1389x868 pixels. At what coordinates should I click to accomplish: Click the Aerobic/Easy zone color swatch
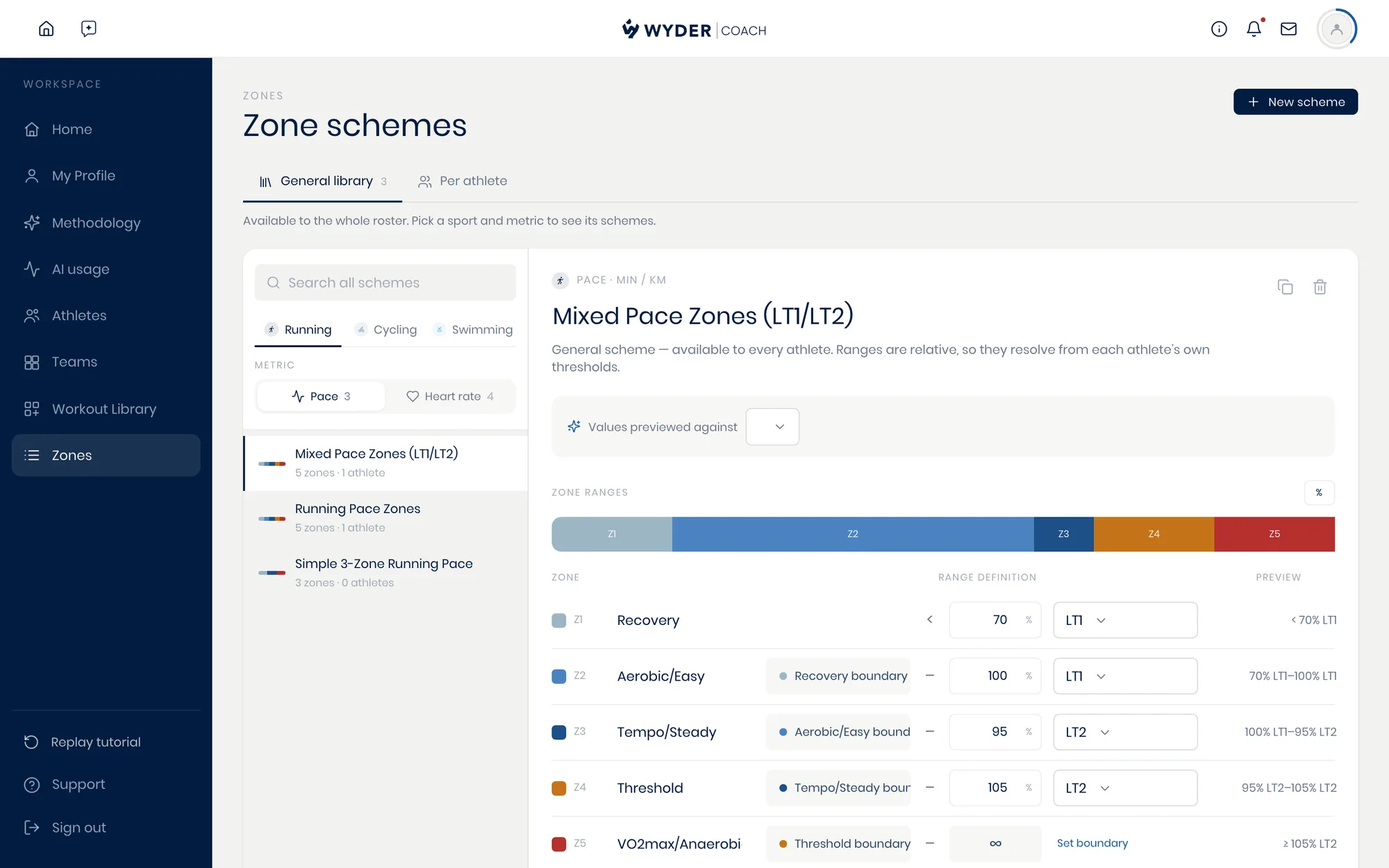click(x=559, y=676)
